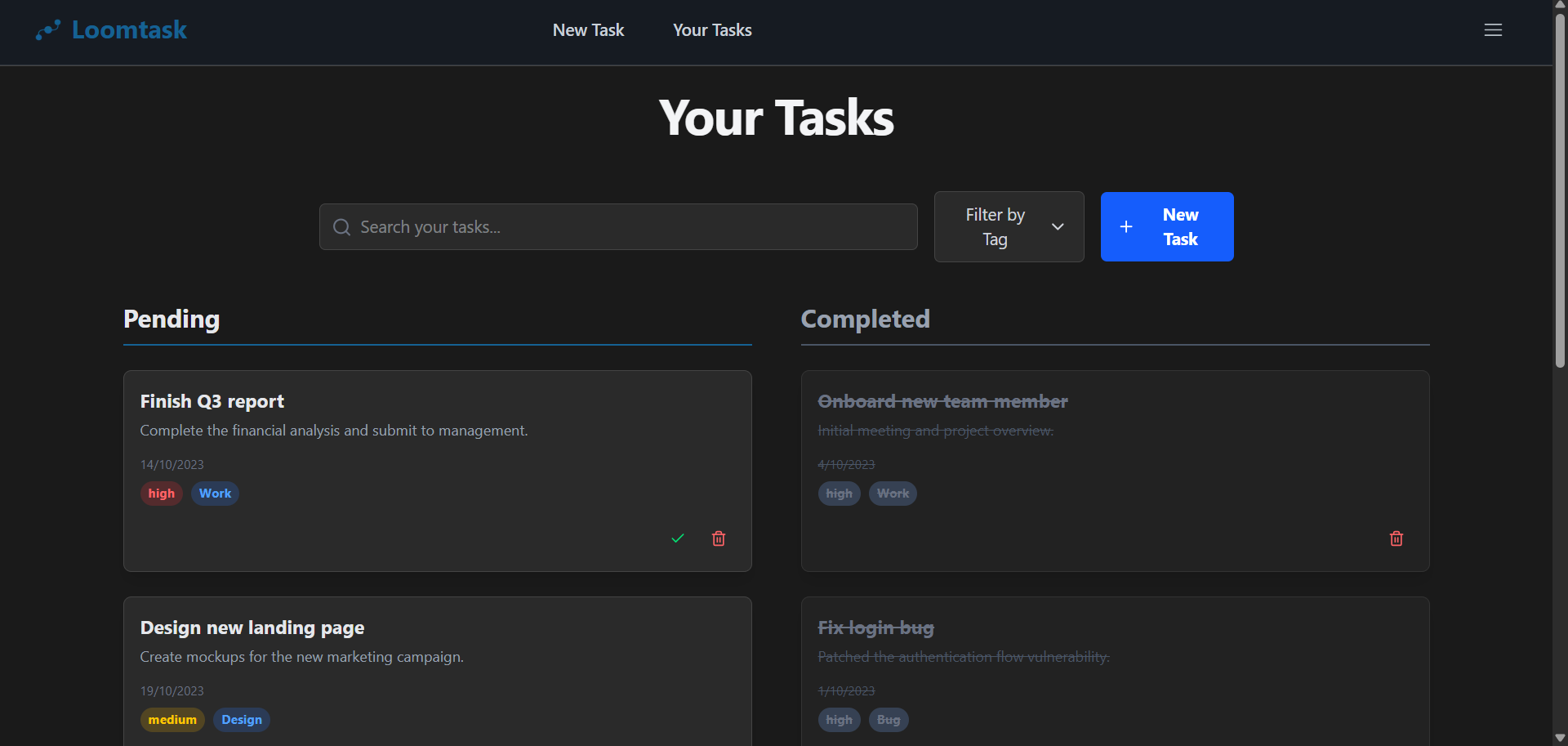Go to New Task in navigation bar

point(588,30)
